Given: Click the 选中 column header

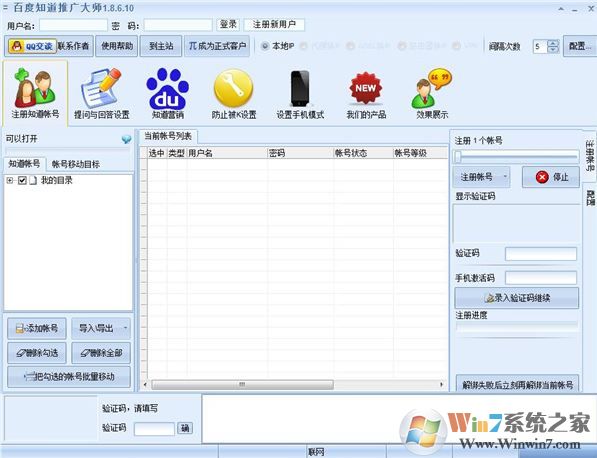Looking at the screenshot, I should tap(157, 153).
